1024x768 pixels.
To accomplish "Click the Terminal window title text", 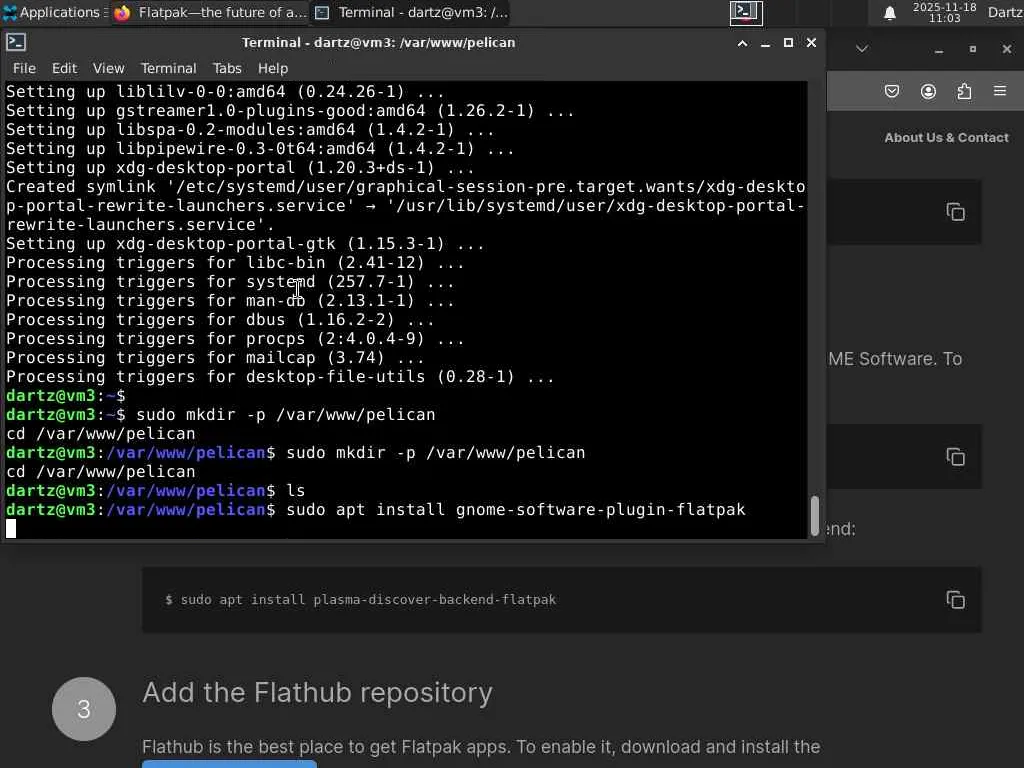I will (379, 42).
